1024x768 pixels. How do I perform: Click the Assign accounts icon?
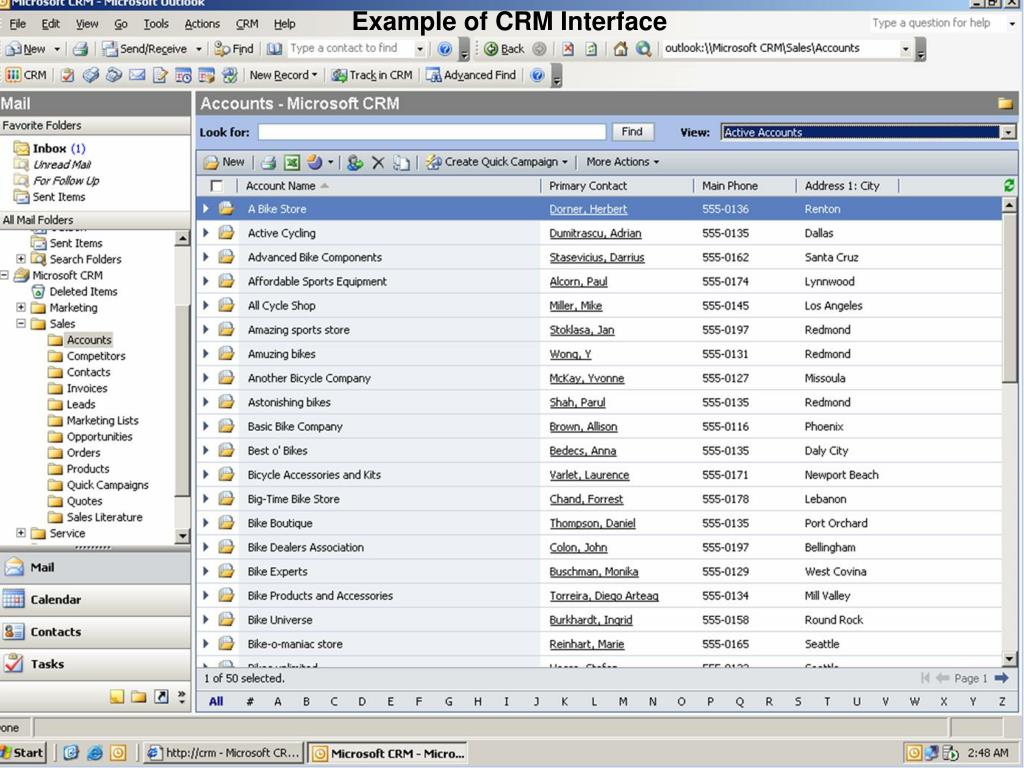[355, 162]
